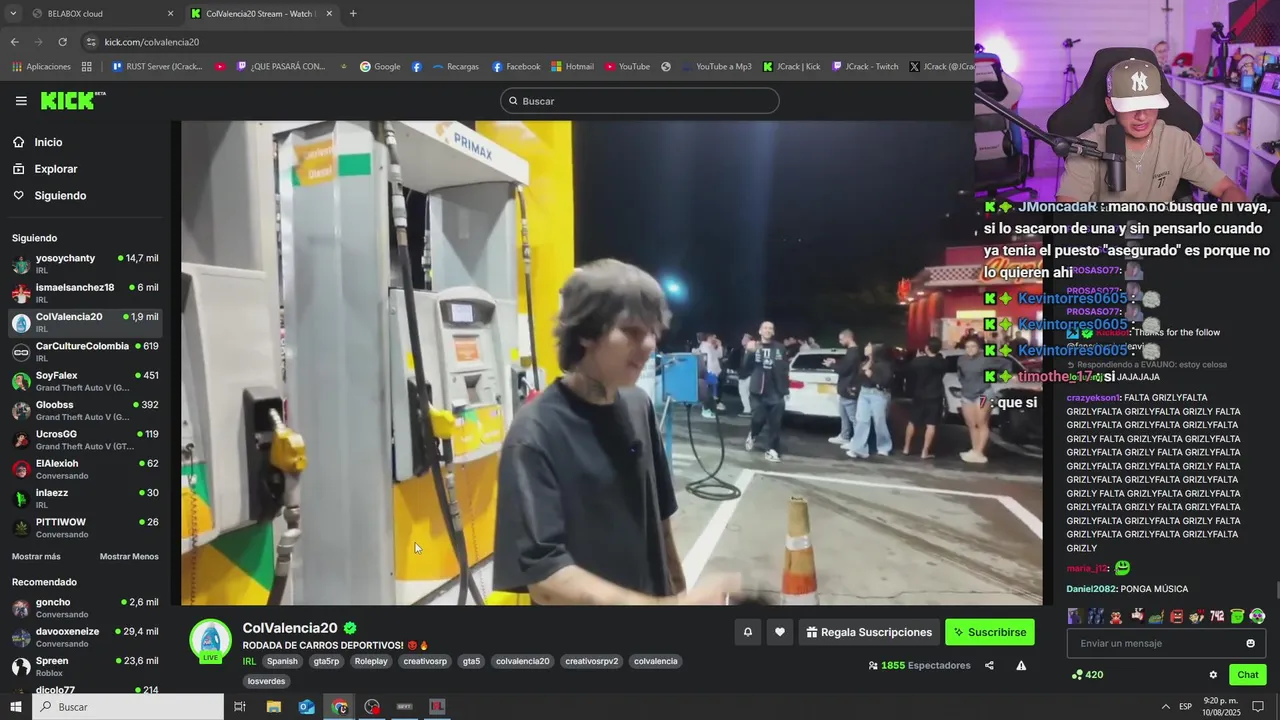Reload the page
Screen dimensions: 1280x720
click(62, 42)
